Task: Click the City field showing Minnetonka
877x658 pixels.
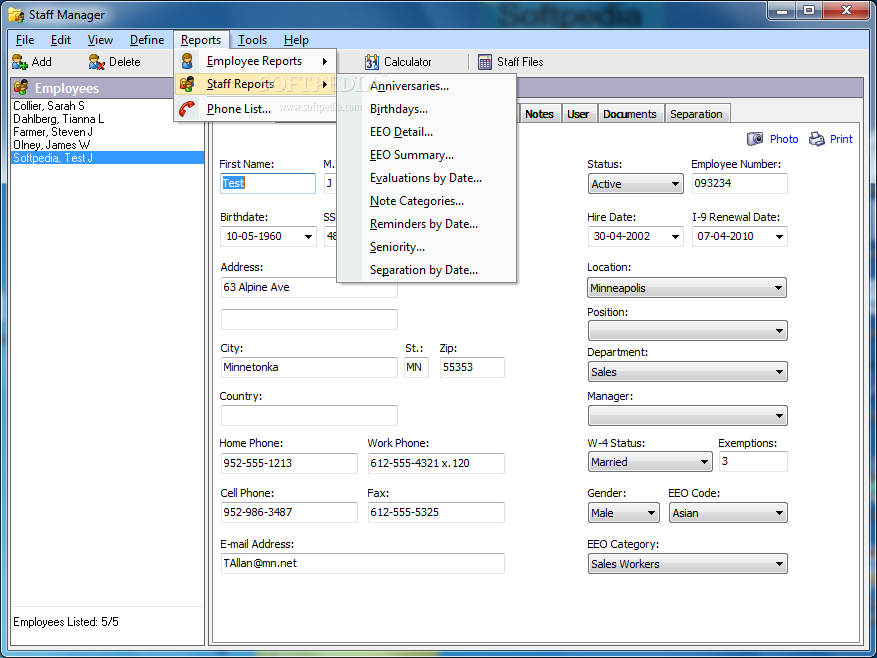Action: [x=309, y=368]
